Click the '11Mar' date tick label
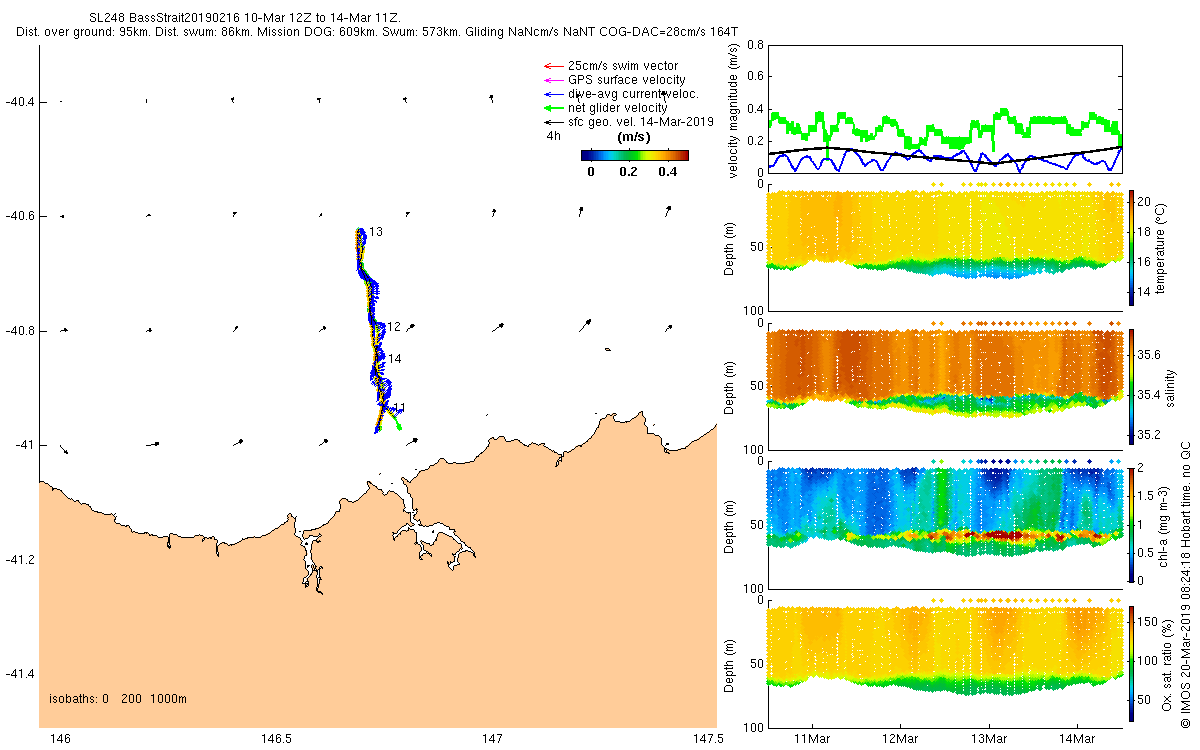1200x750 pixels. [x=812, y=739]
